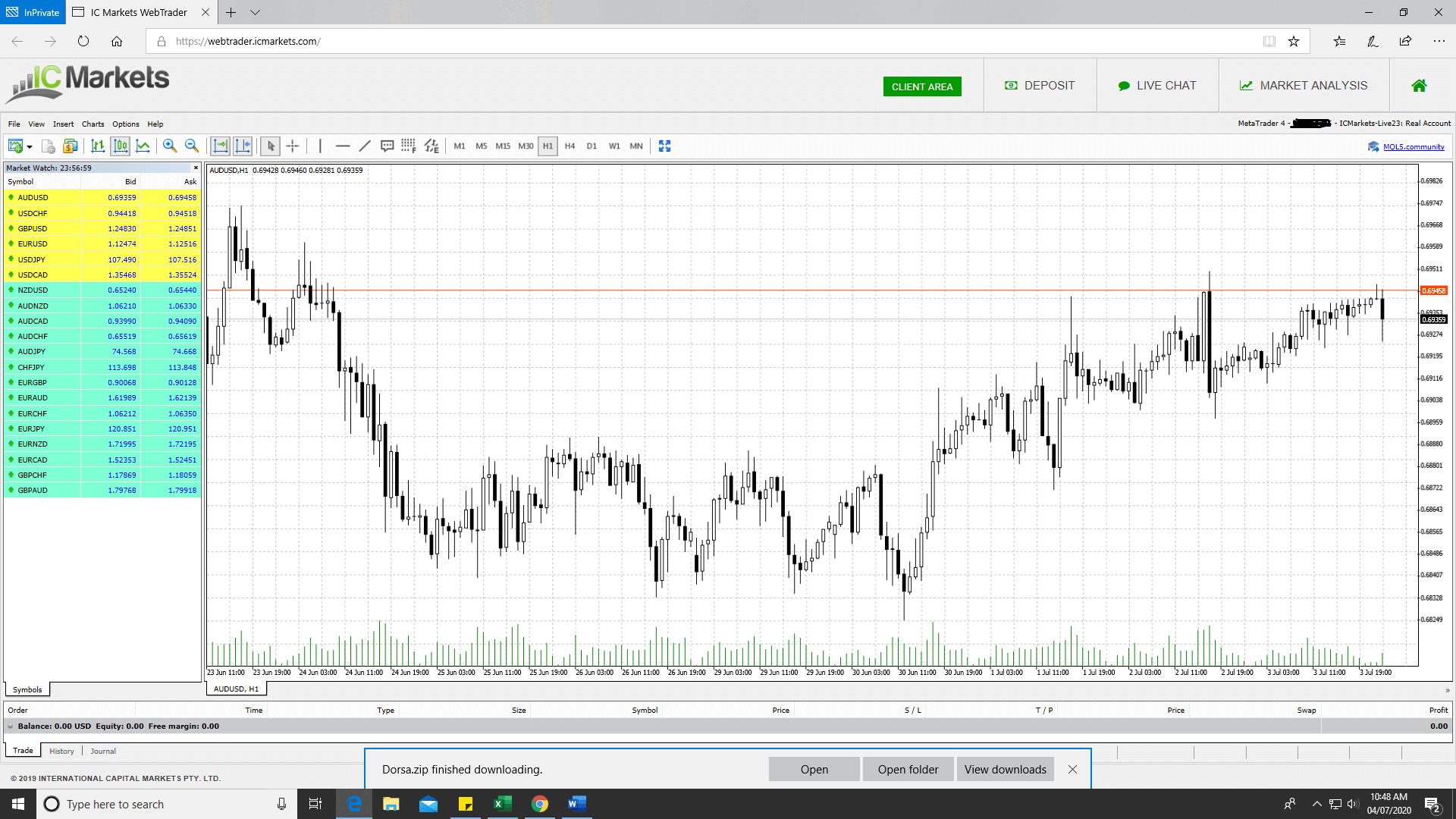Open the File menu
The height and width of the screenshot is (819, 1456).
click(x=14, y=124)
